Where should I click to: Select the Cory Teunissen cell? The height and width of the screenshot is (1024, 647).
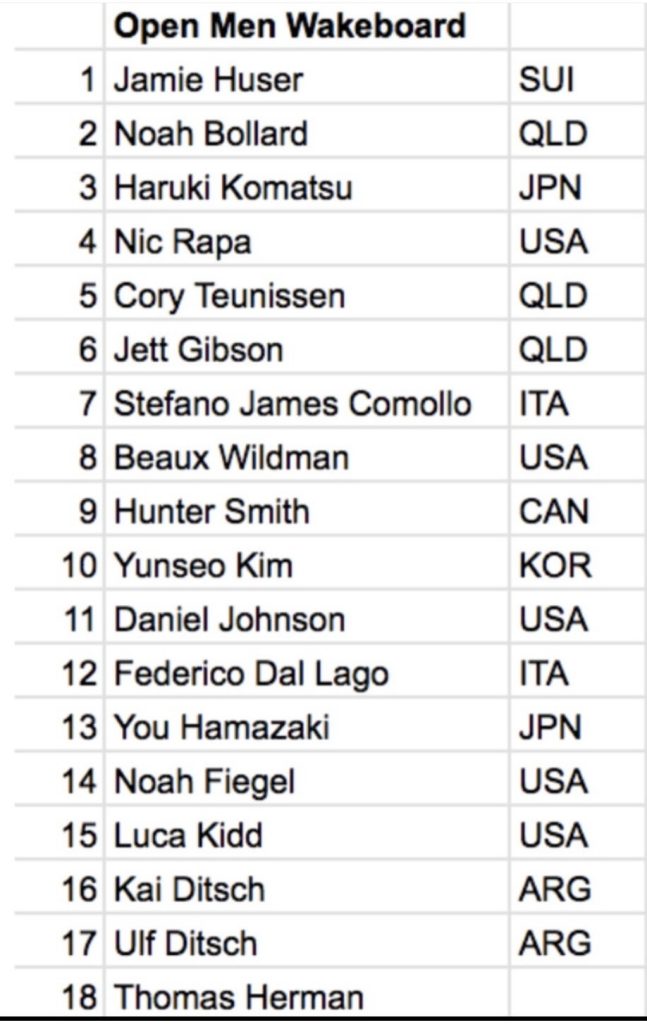point(230,296)
